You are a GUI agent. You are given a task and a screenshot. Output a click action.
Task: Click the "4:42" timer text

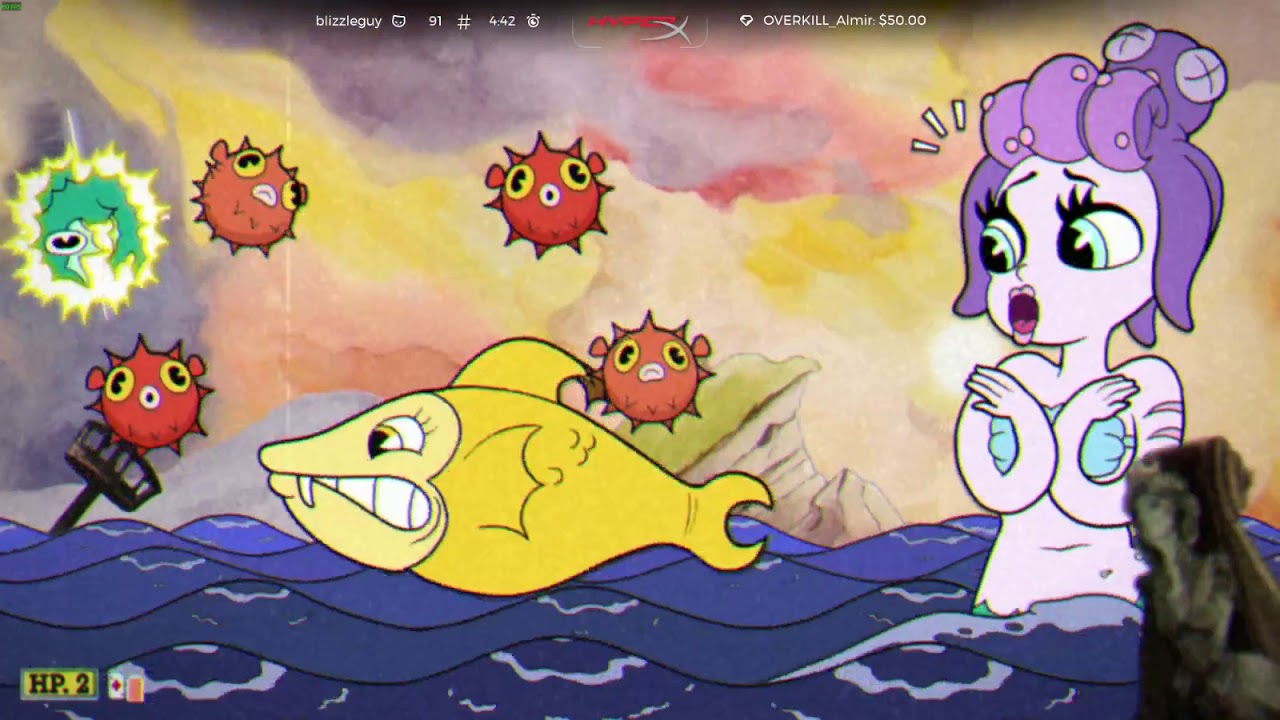502,20
